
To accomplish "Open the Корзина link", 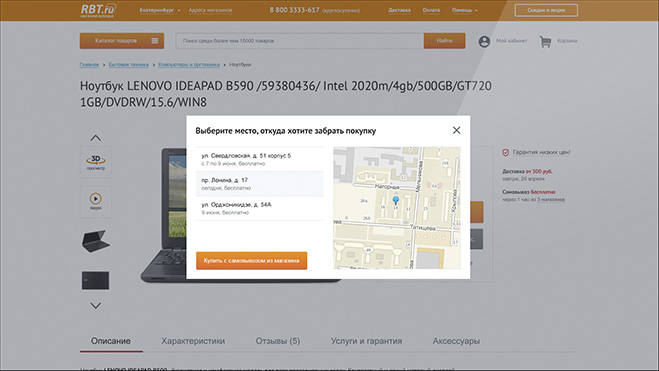I will coord(567,41).
